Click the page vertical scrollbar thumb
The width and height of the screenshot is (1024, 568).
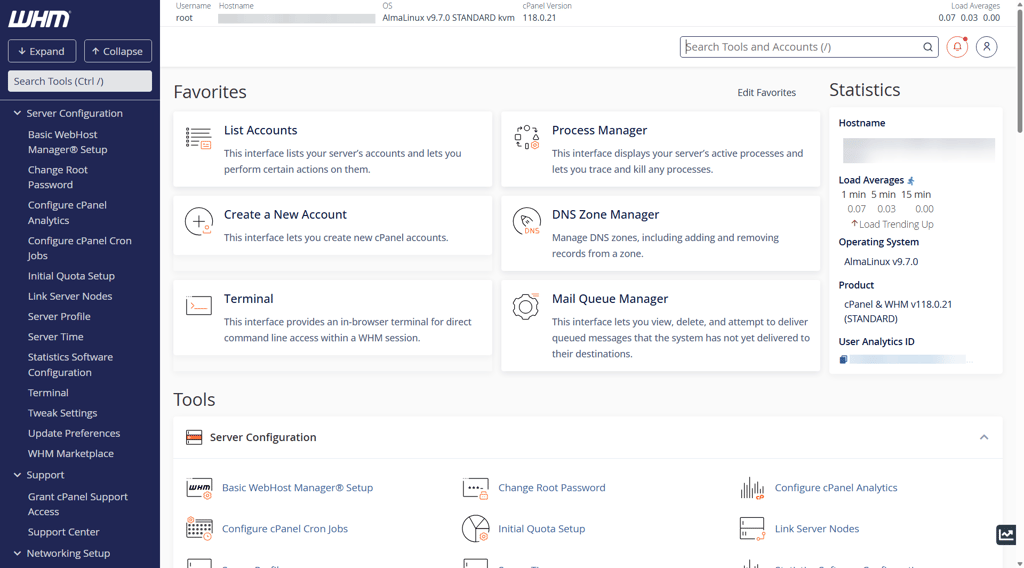click(1019, 69)
